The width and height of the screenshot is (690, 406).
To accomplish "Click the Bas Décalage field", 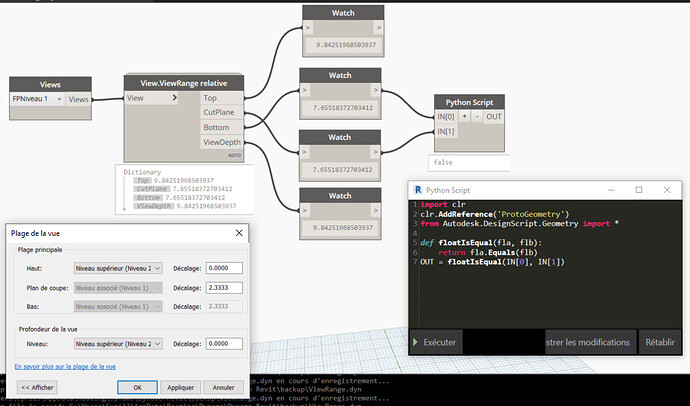I will coord(224,306).
